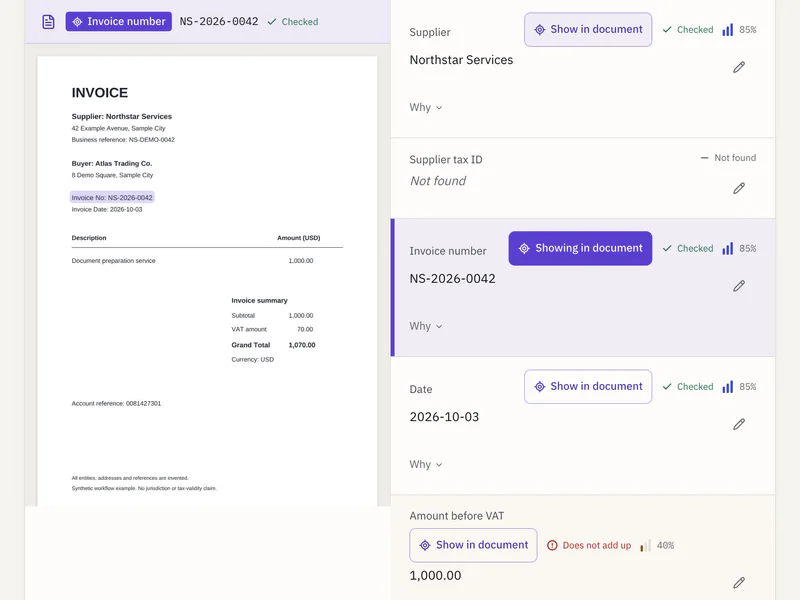Click the confidence bars icon for Supplier
800x600 pixels.
coord(728,30)
